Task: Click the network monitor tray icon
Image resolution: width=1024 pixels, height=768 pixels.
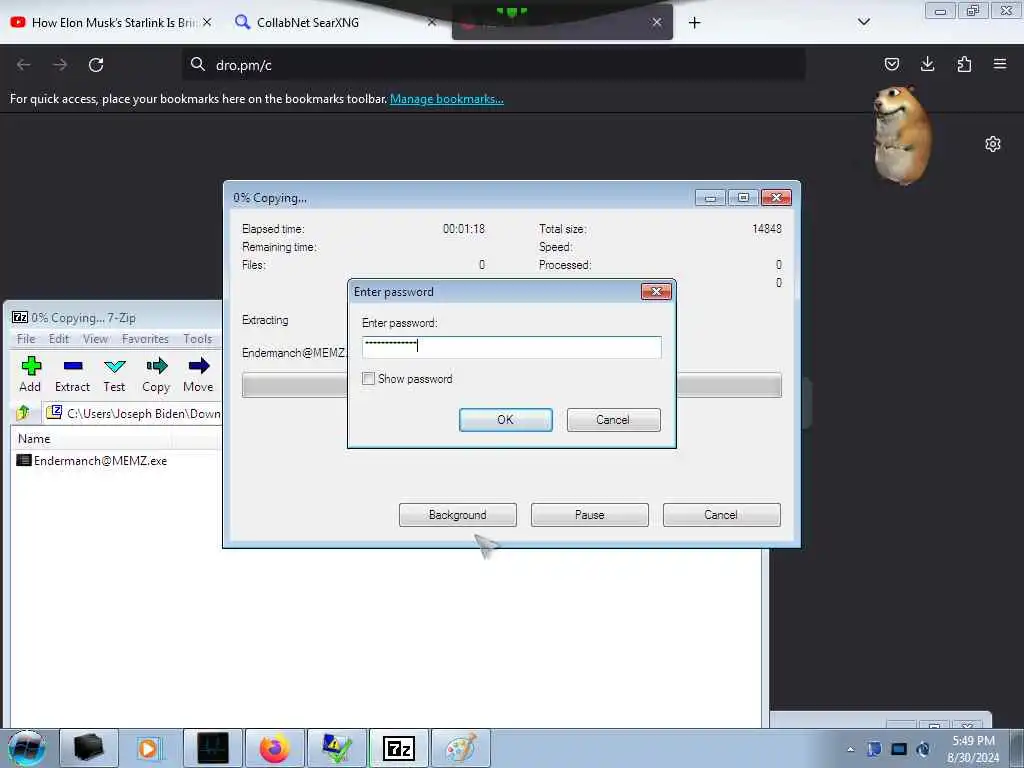Action: coord(899,749)
